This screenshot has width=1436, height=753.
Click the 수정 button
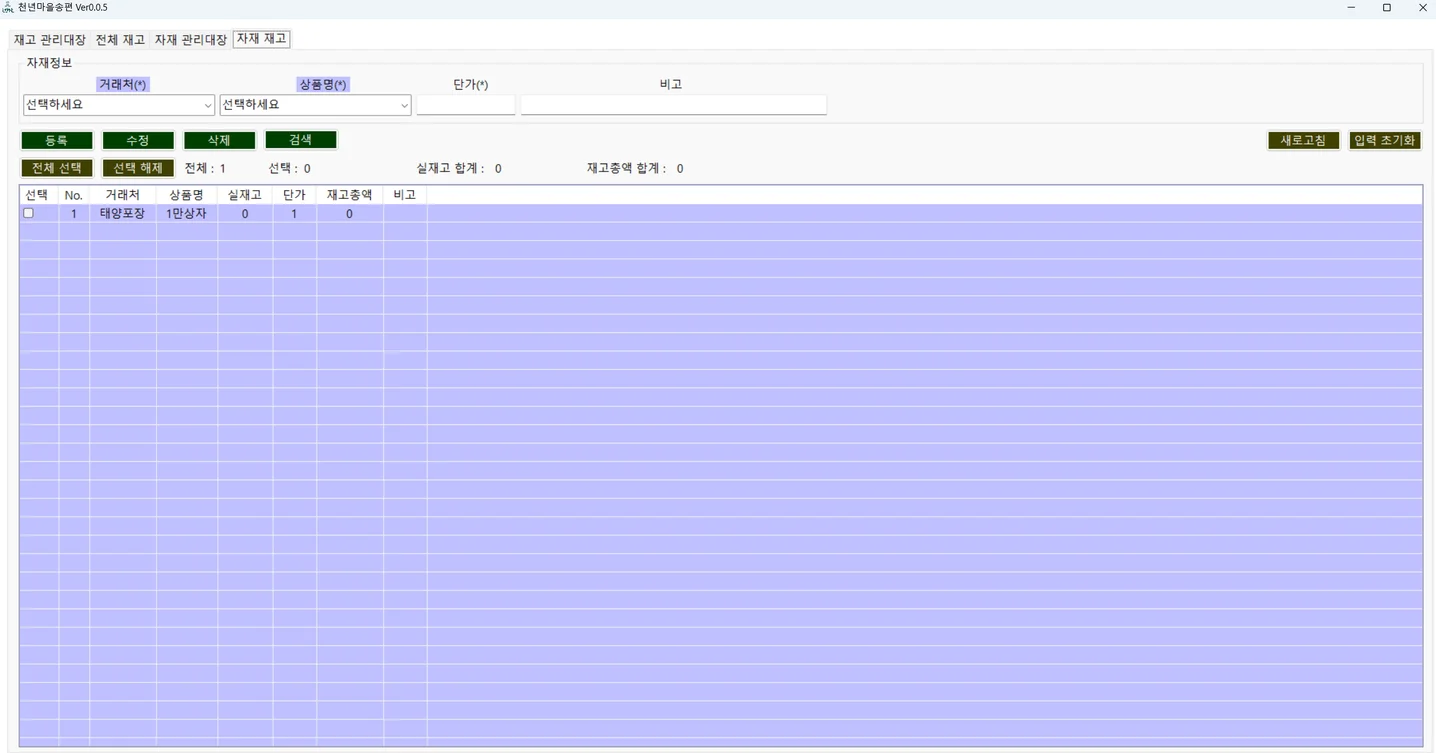coord(138,141)
